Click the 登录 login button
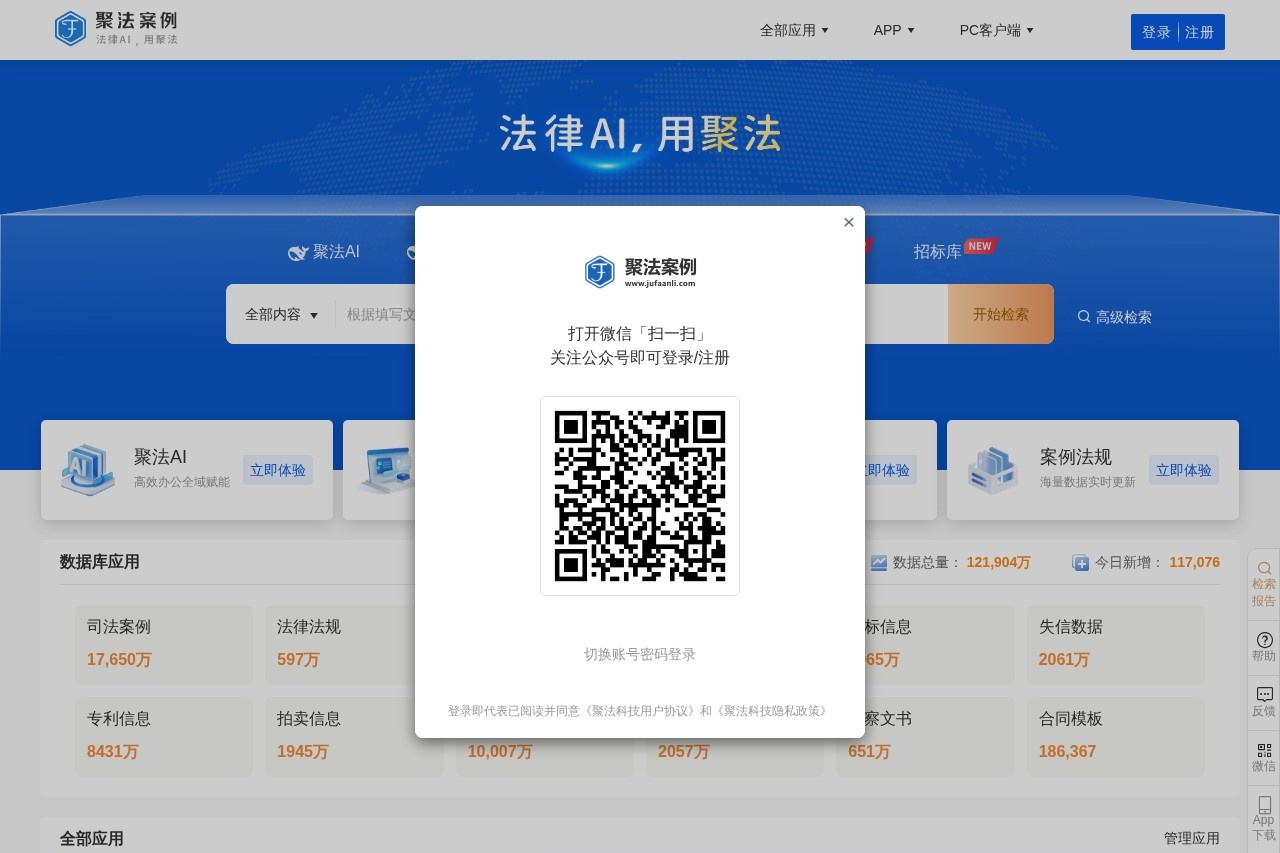Image resolution: width=1280 pixels, height=853 pixels. [1156, 31]
